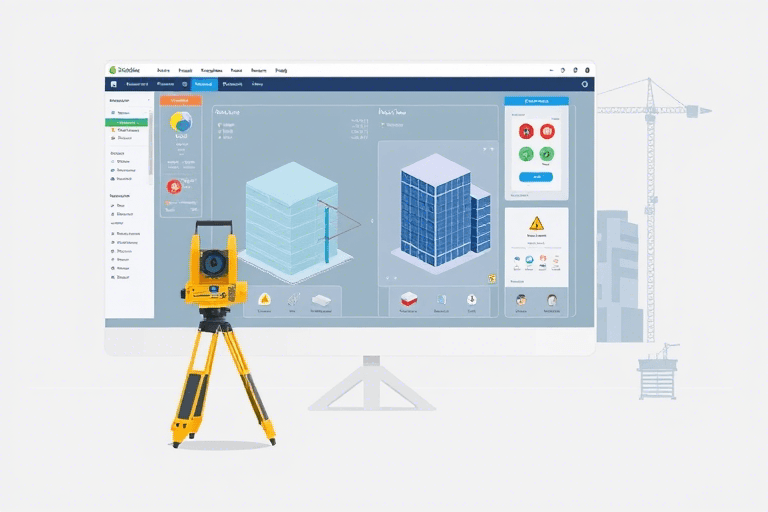
Task: Select the yellow warning cone icon in bottom tray
Action: pyautogui.click(x=265, y=299)
